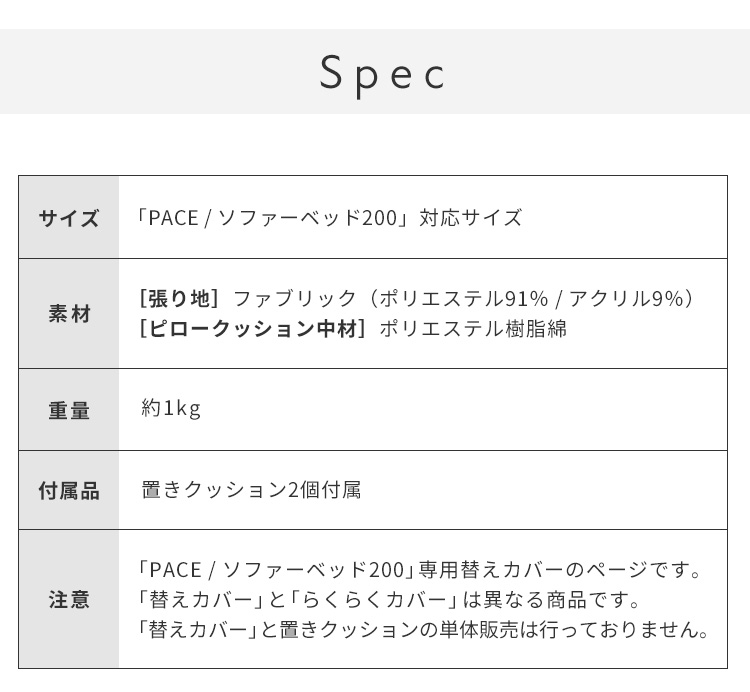Select the 注意 row label cell
This screenshot has width=750, height=692.
[69, 599]
